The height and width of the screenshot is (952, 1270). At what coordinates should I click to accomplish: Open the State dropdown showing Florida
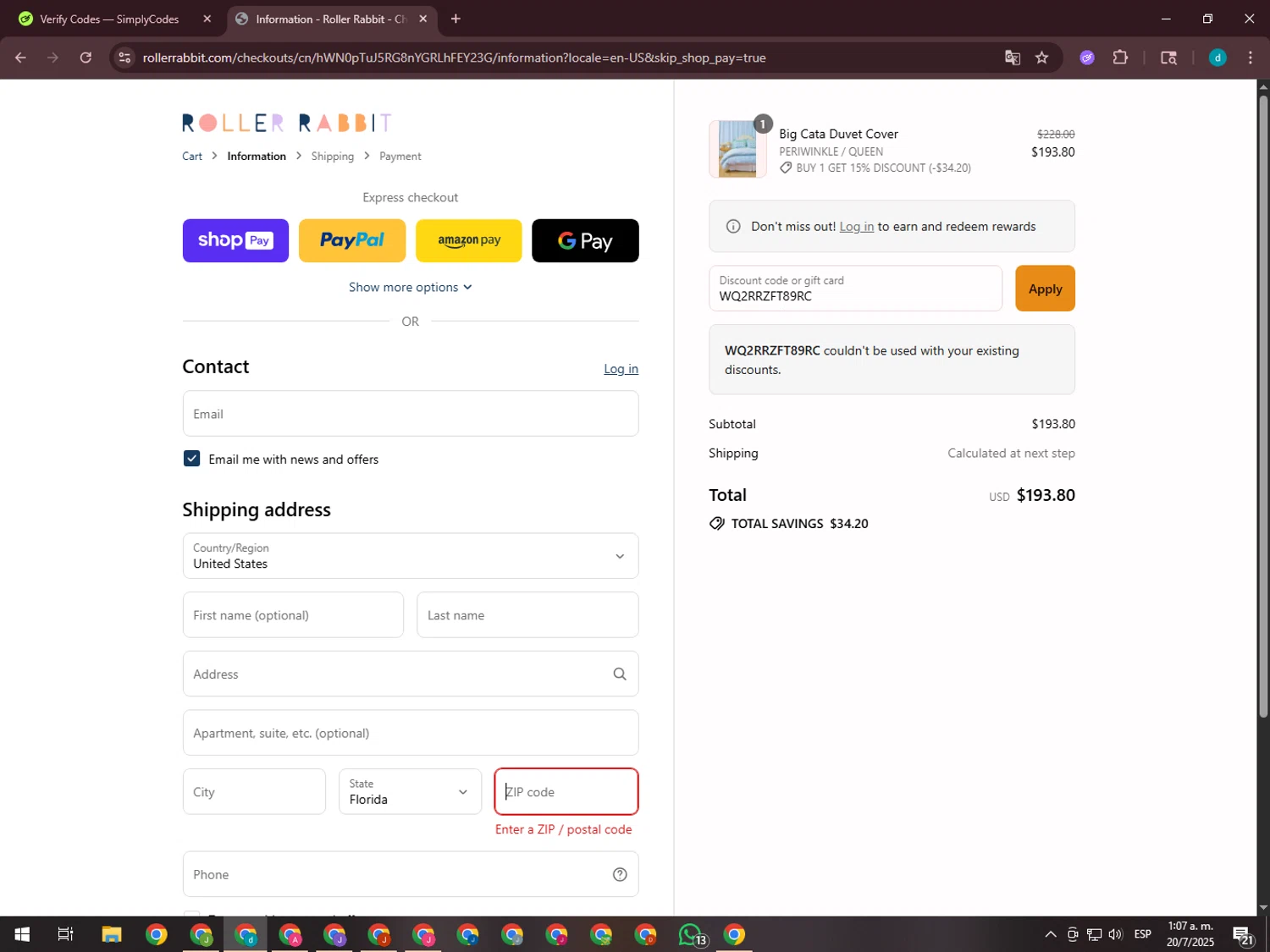point(410,792)
